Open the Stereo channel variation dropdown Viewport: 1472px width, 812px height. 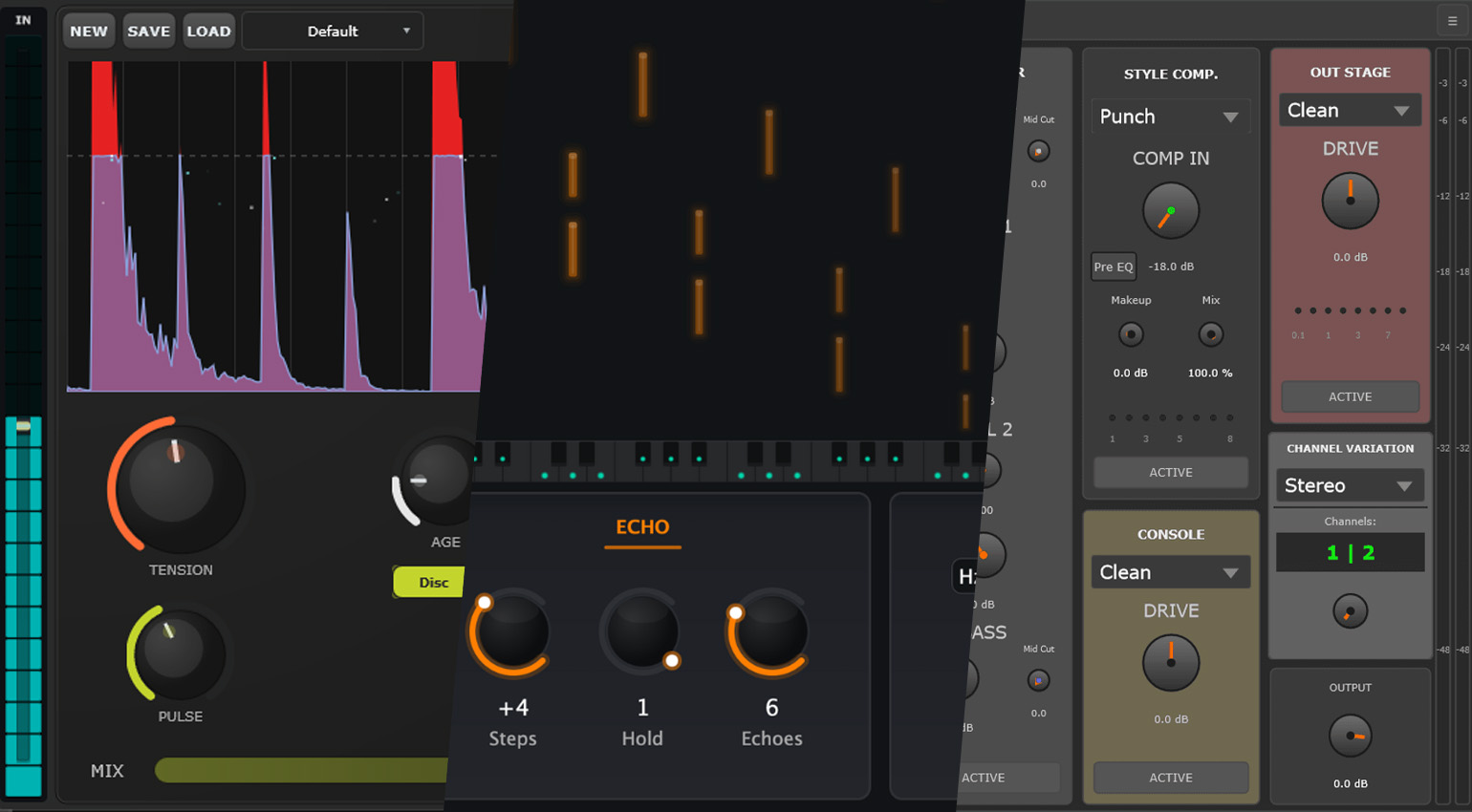click(x=1349, y=485)
